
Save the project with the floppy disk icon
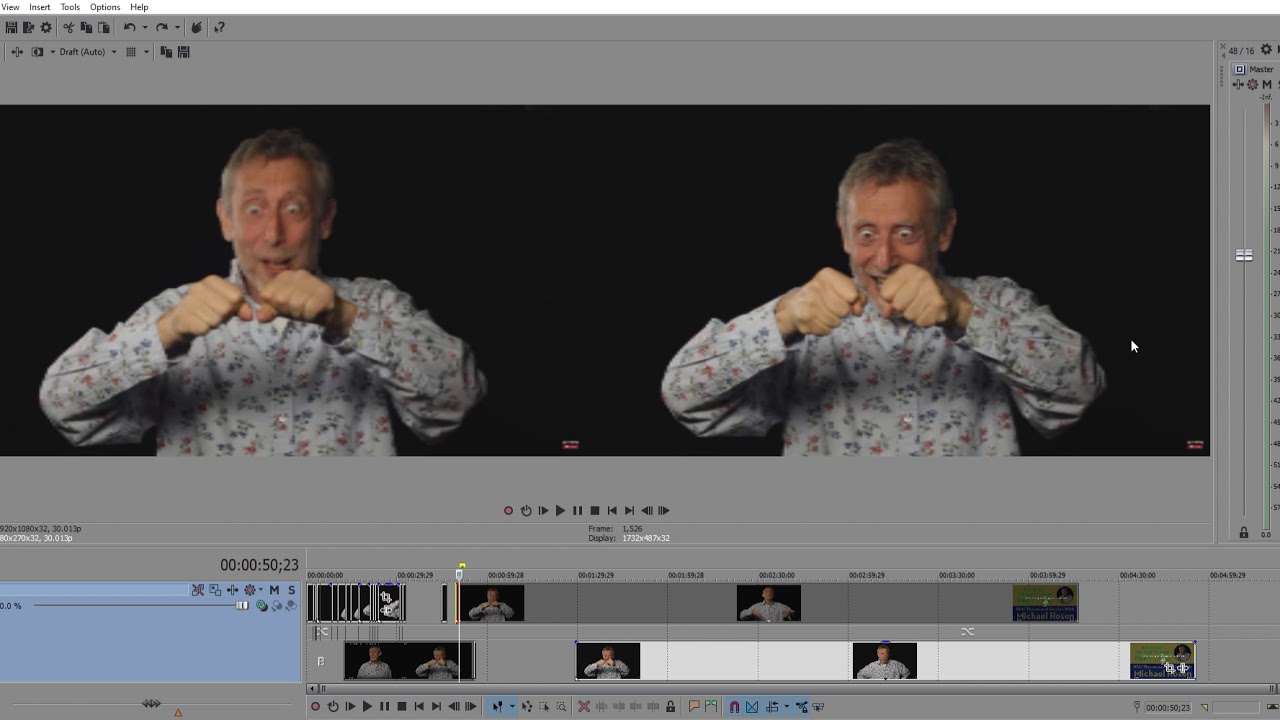coord(11,28)
